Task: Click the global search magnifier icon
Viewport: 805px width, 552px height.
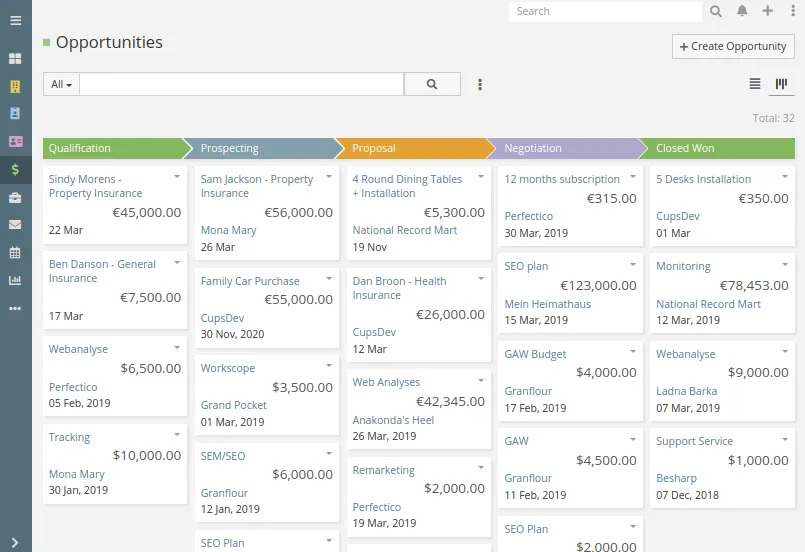Action: click(716, 11)
